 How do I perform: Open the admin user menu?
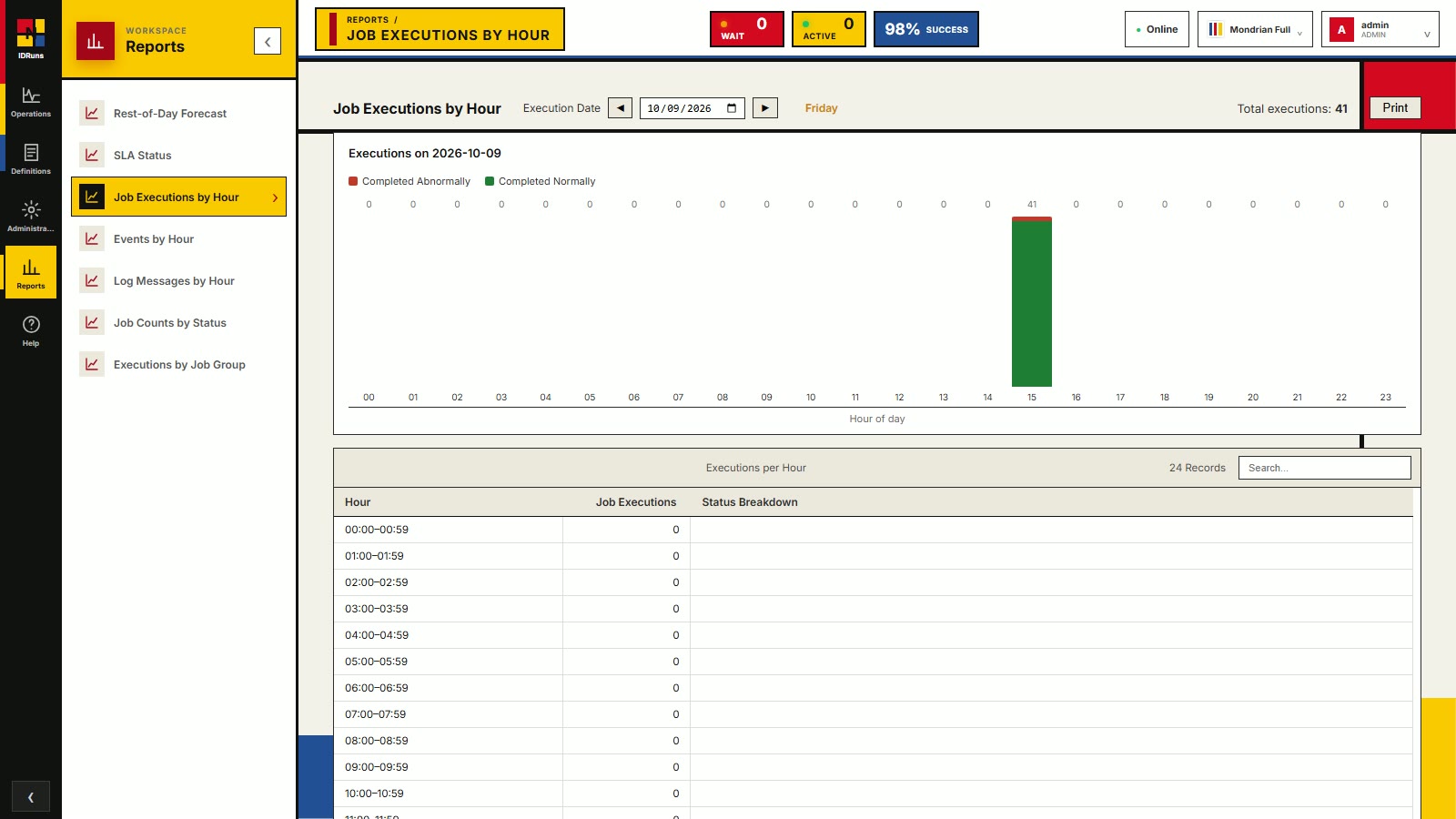1380,29
